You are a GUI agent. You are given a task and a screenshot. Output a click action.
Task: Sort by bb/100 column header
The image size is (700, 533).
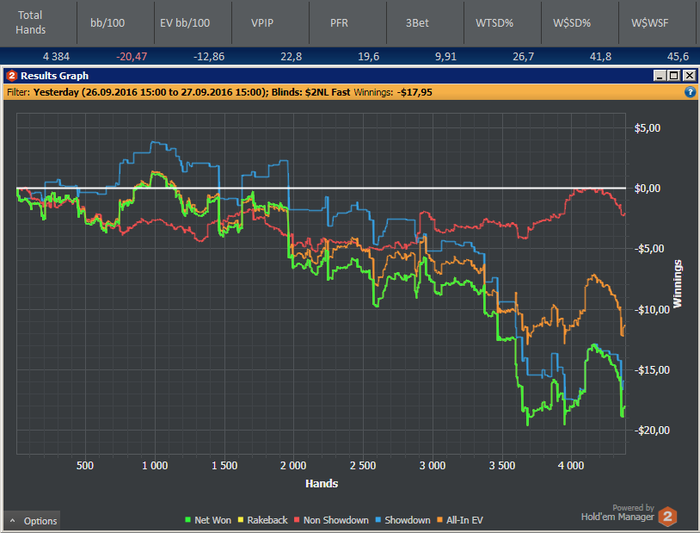point(108,23)
